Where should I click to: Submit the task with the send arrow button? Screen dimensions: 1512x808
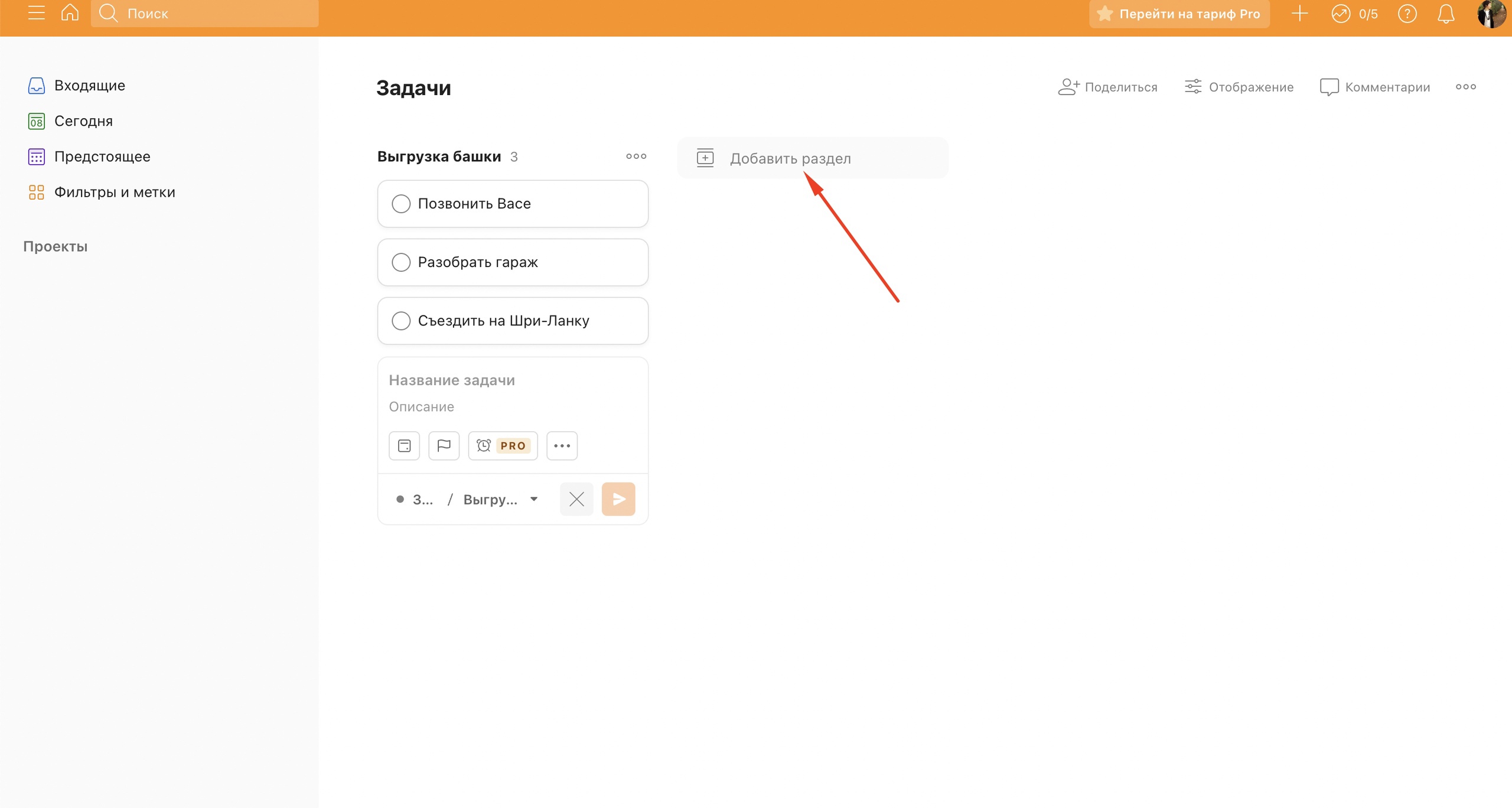(618, 499)
